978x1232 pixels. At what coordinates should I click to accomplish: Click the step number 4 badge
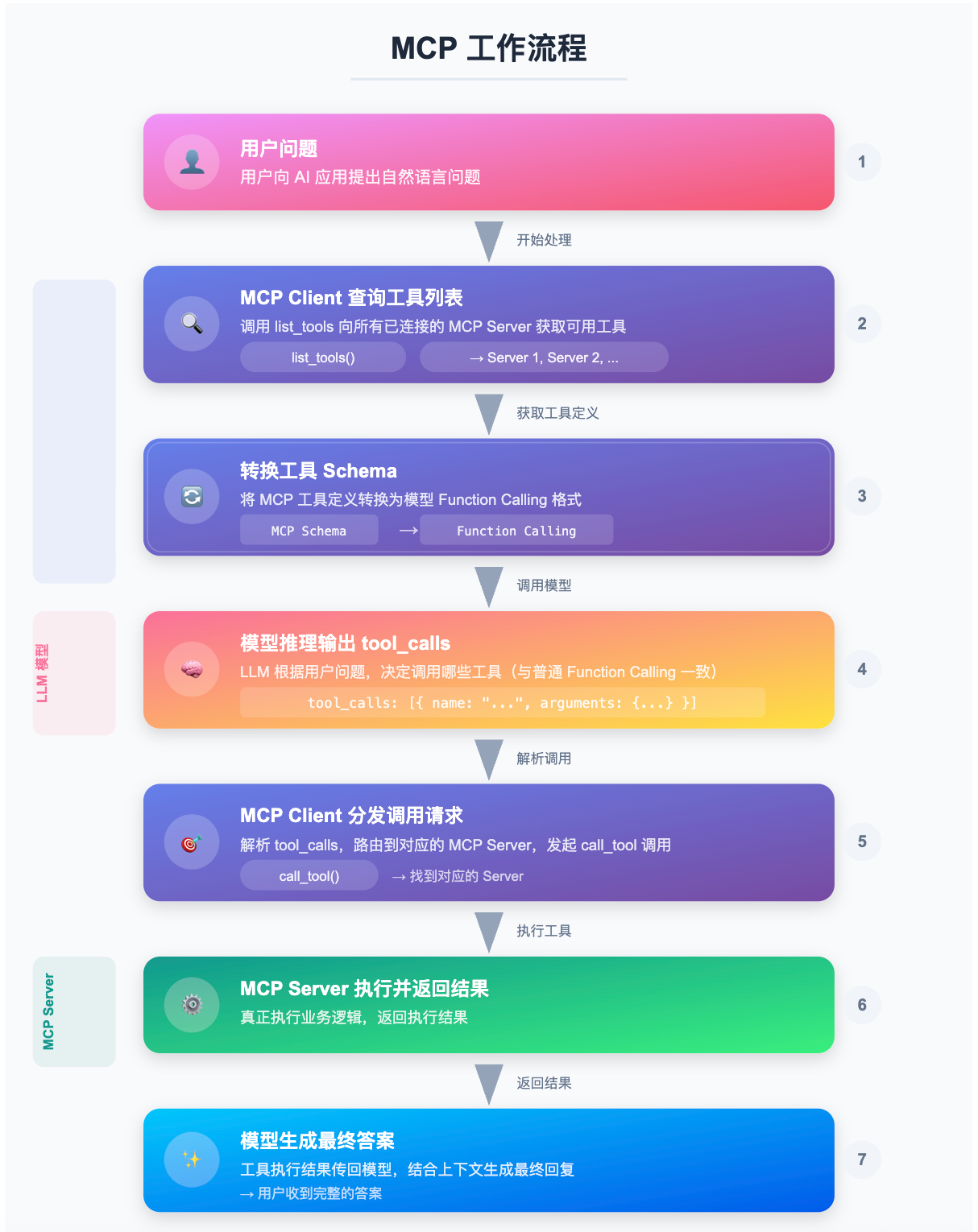(862, 669)
